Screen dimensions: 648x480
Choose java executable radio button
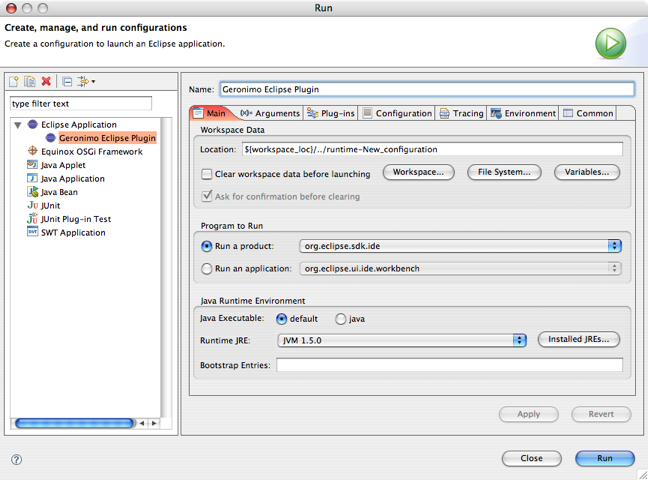[341, 319]
